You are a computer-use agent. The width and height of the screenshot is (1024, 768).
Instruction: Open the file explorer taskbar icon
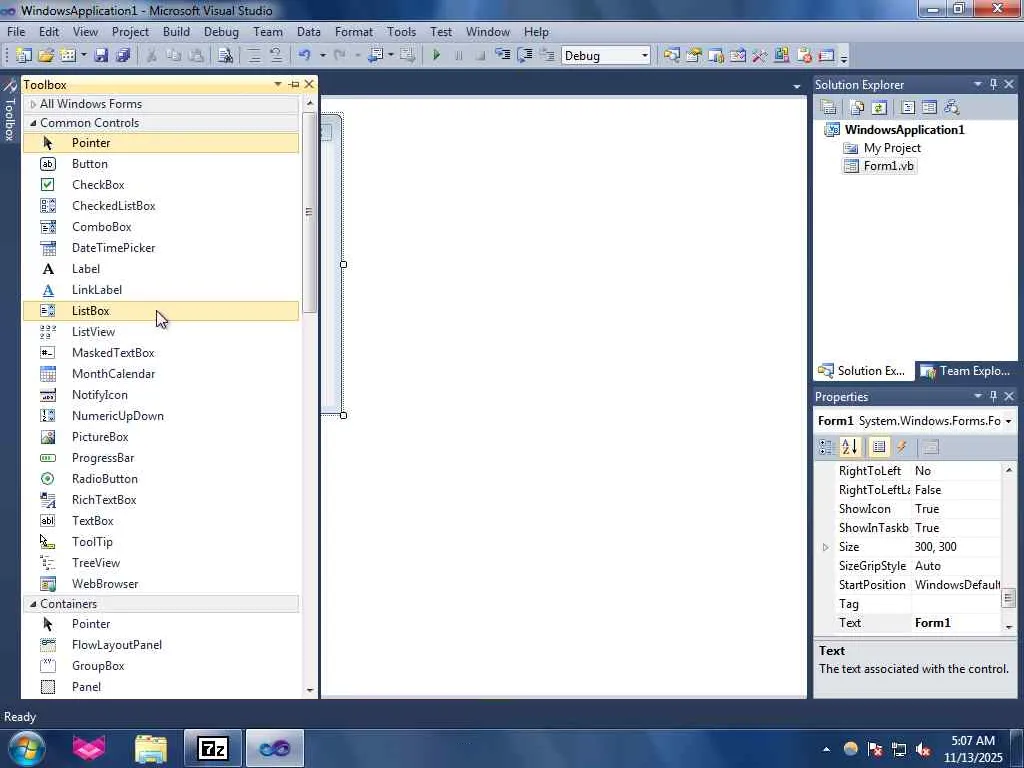click(151, 748)
